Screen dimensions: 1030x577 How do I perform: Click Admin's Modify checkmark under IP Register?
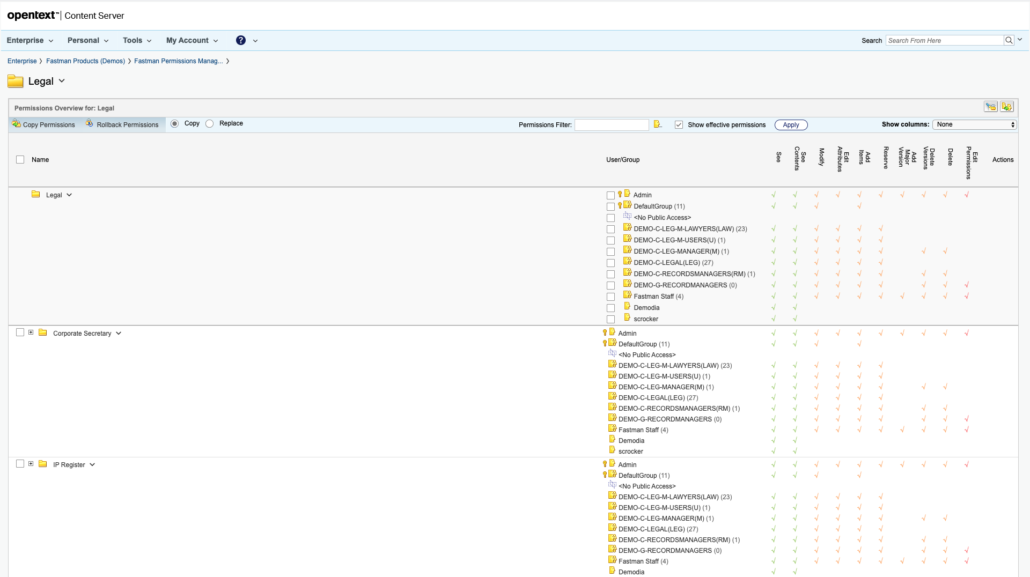click(x=817, y=465)
